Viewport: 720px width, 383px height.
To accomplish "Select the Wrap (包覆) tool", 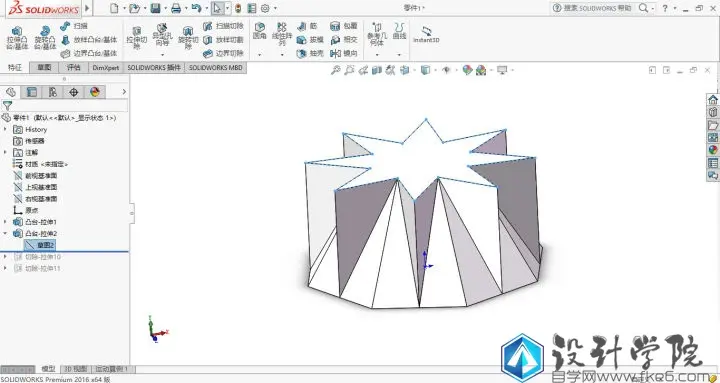I will (x=344, y=26).
